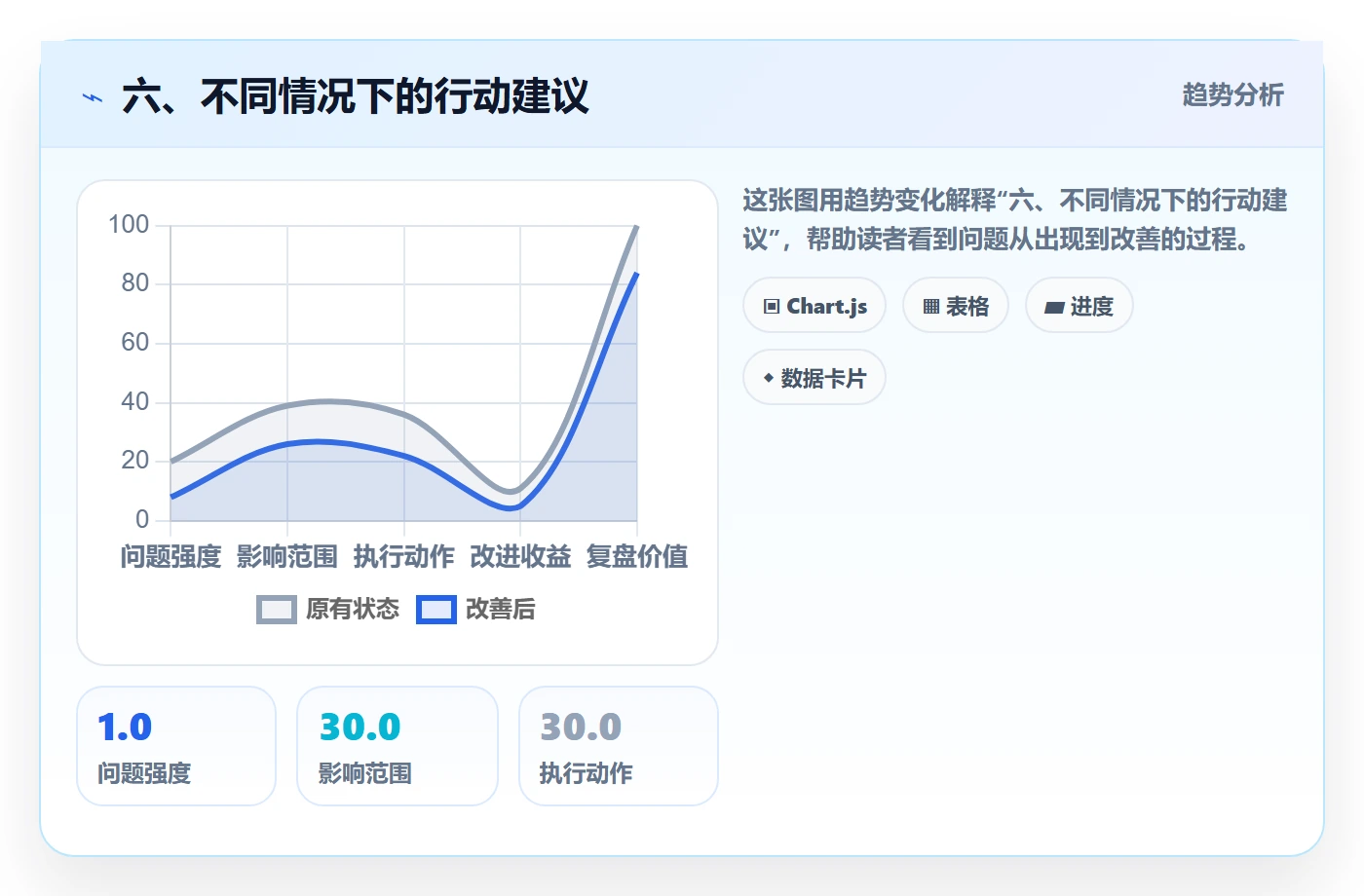Click the 60 y-axis value
This screenshot has width=1364, height=896.
coord(135,343)
